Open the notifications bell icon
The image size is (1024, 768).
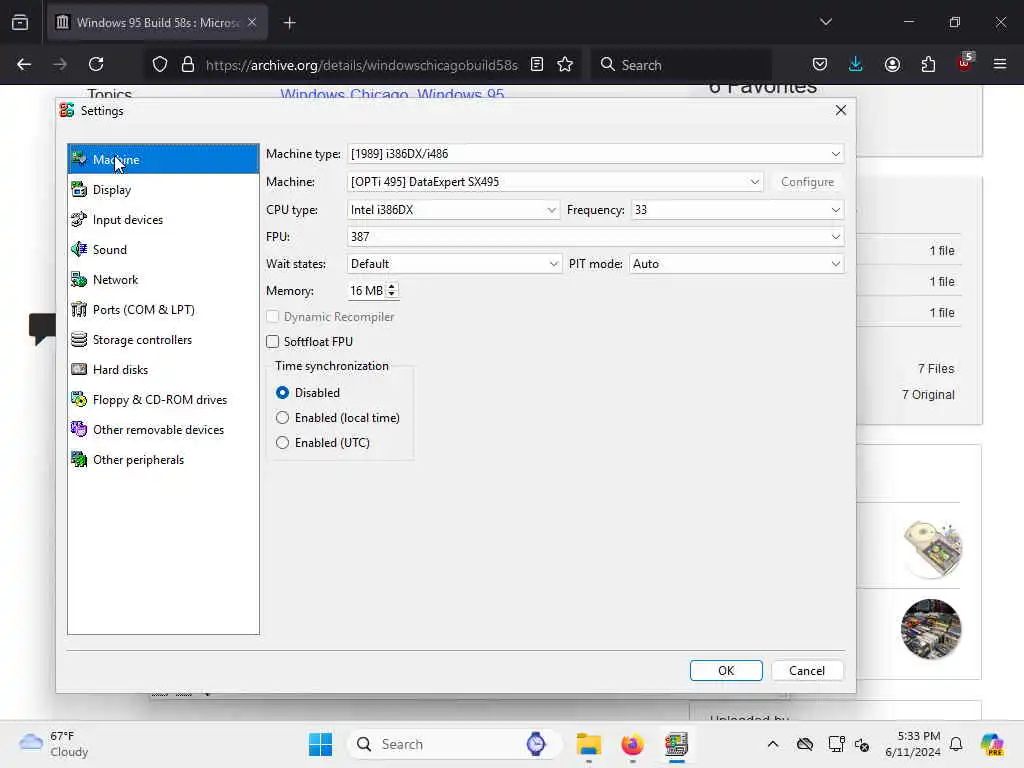pyautogui.click(x=955, y=744)
